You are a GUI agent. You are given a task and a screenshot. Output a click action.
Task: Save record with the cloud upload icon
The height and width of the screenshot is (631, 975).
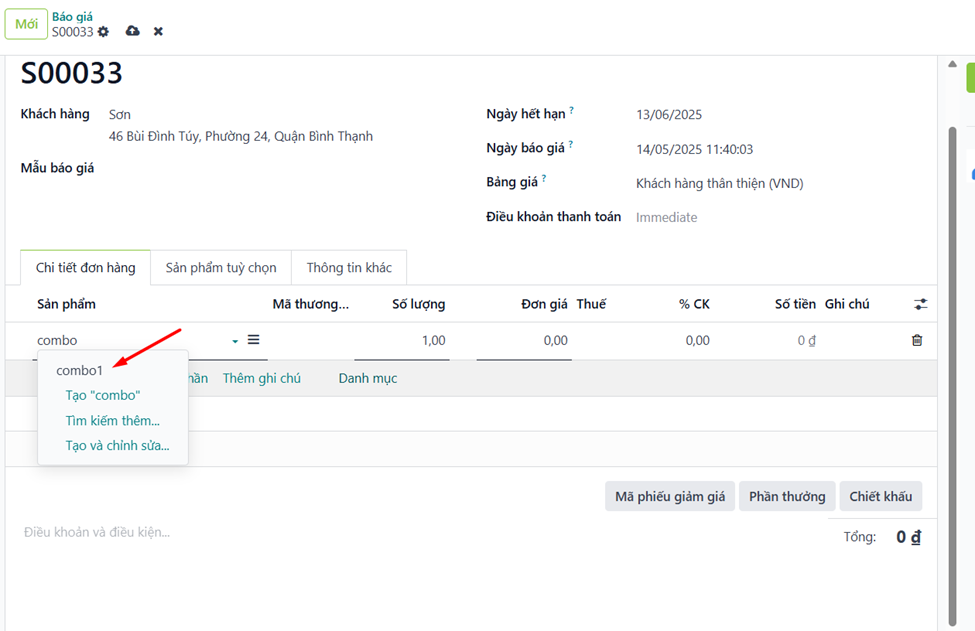(132, 31)
